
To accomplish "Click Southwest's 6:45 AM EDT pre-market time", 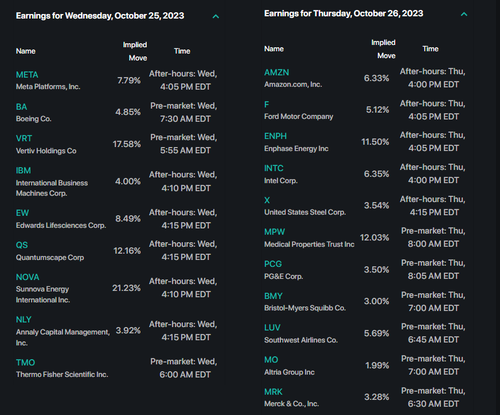I will pyautogui.click(x=433, y=339).
